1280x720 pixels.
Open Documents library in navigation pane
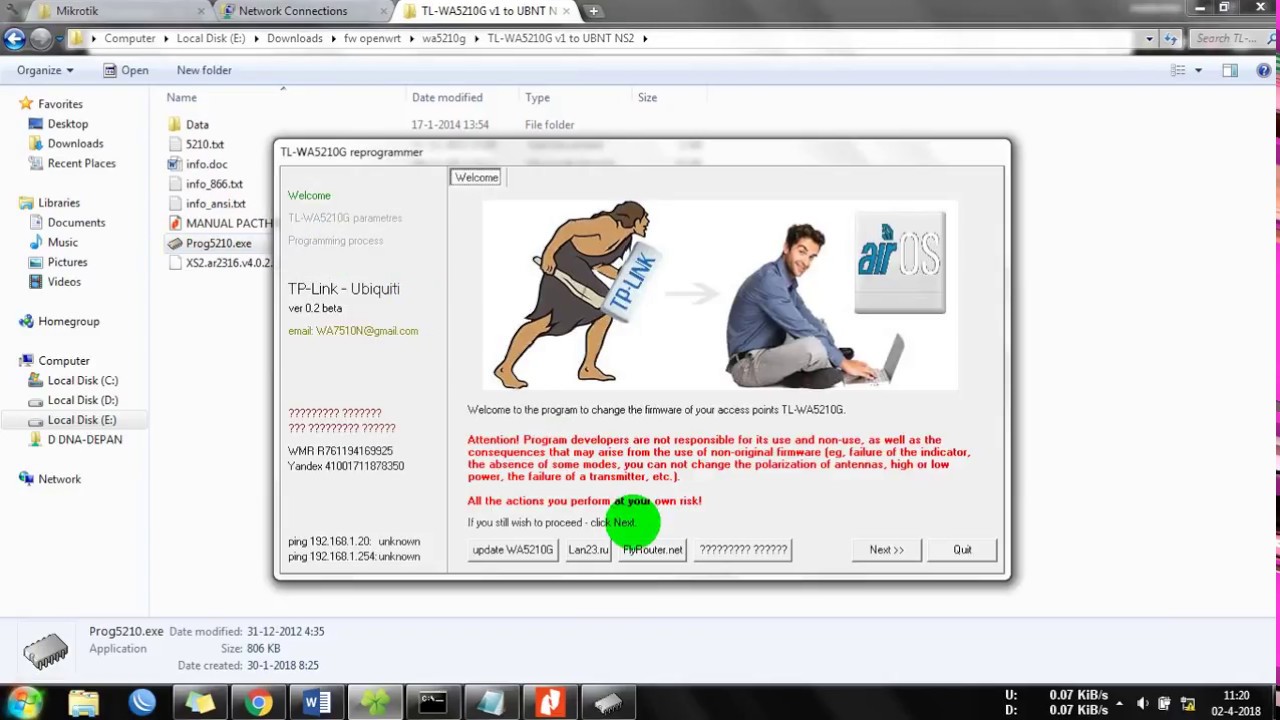[76, 223]
